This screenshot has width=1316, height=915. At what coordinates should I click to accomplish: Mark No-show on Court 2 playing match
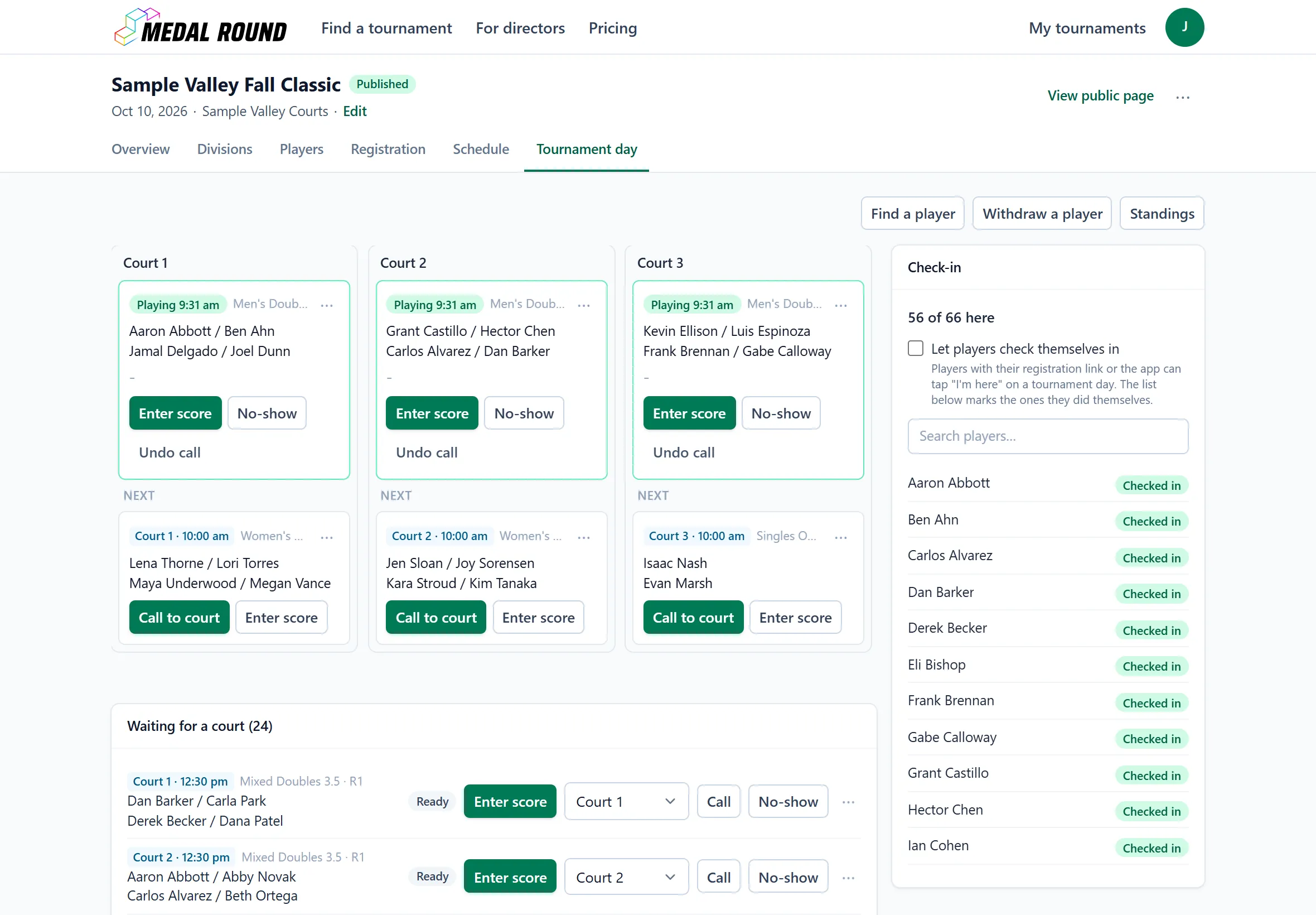pos(524,413)
